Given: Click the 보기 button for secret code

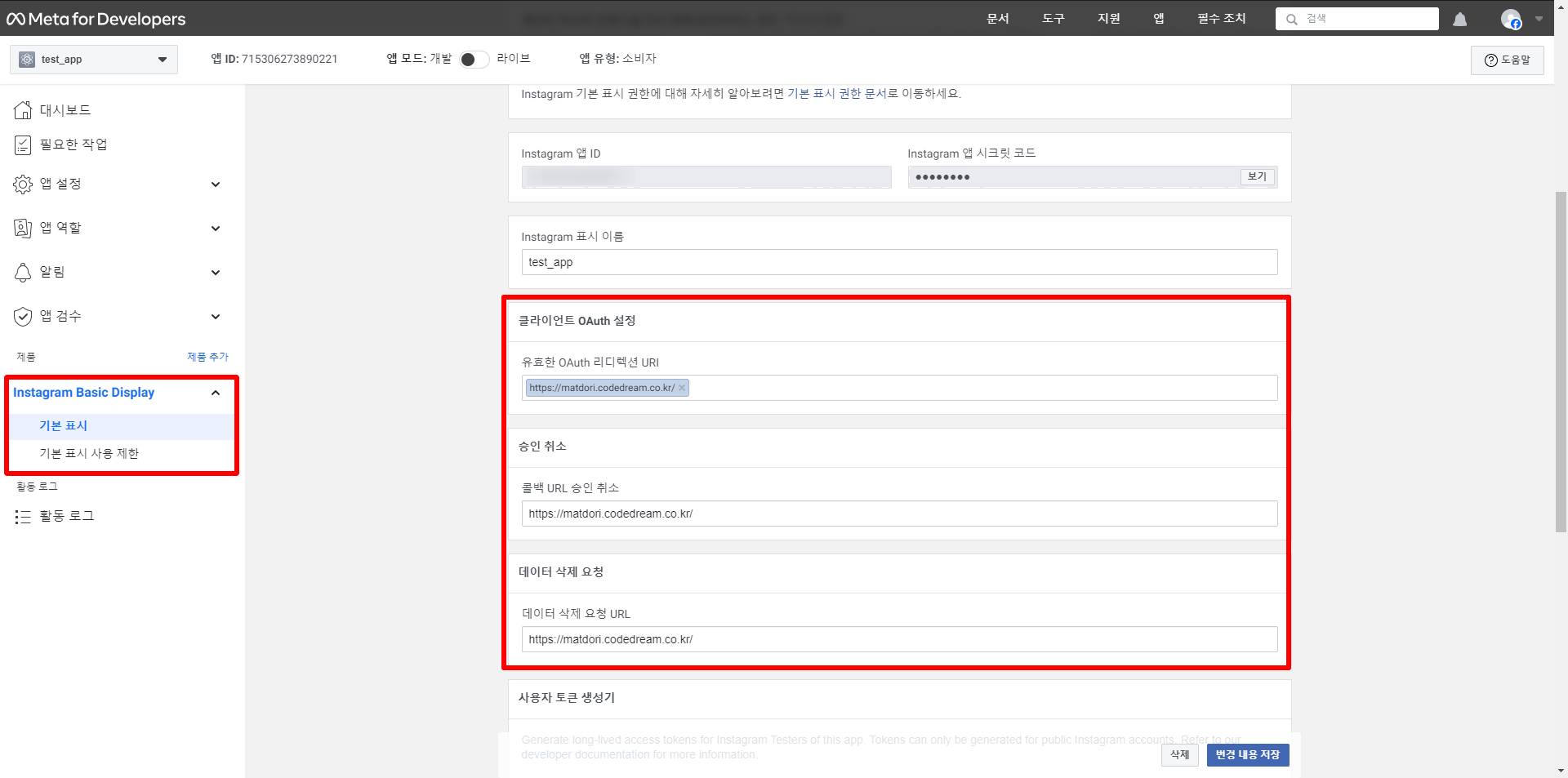Looking at the screenshot, I should pos(1257,176).
